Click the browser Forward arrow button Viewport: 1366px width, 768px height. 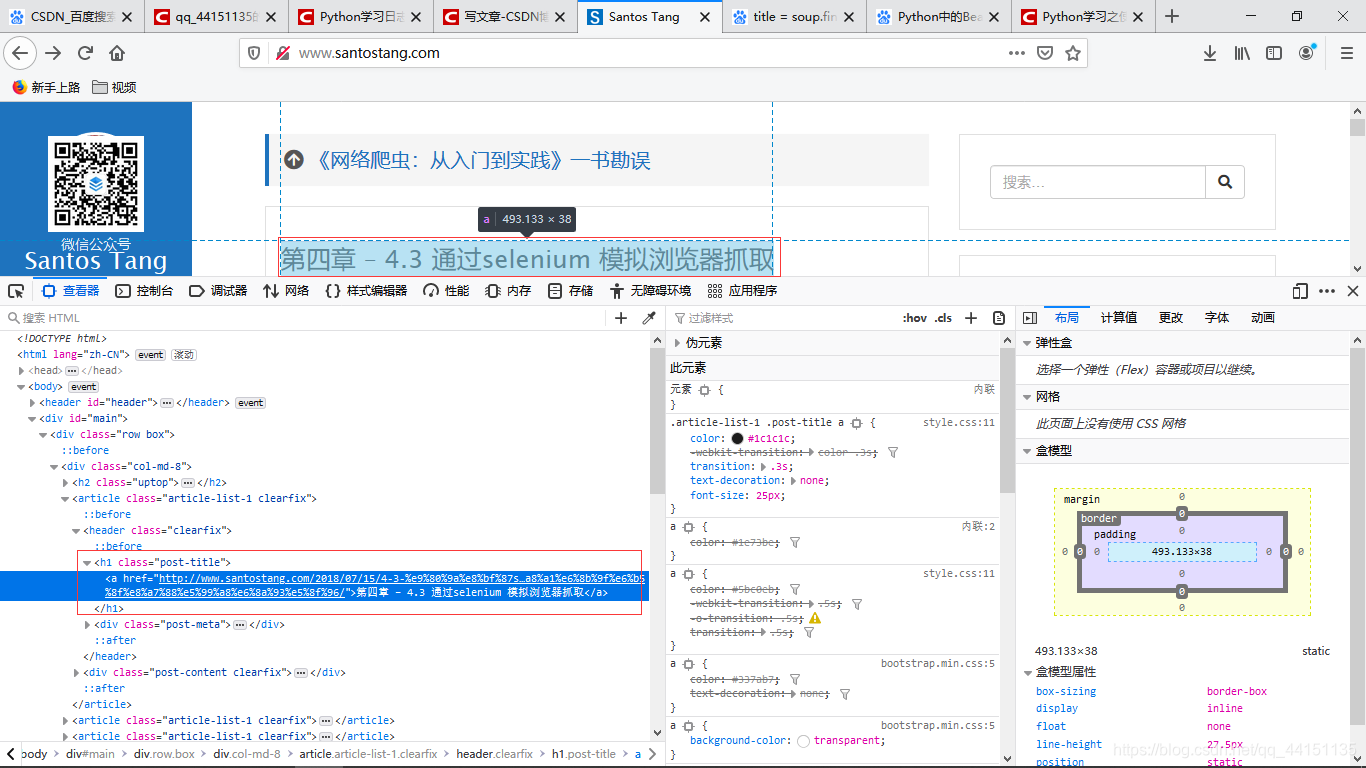[53, 53]
